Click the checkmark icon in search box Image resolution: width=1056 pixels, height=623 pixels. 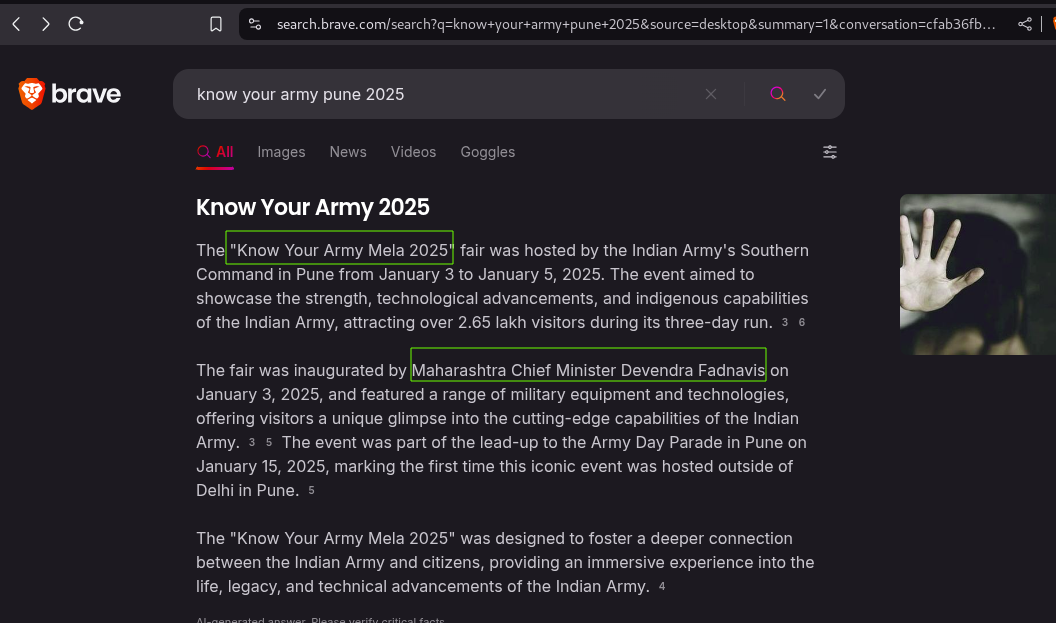pos(820,94)
